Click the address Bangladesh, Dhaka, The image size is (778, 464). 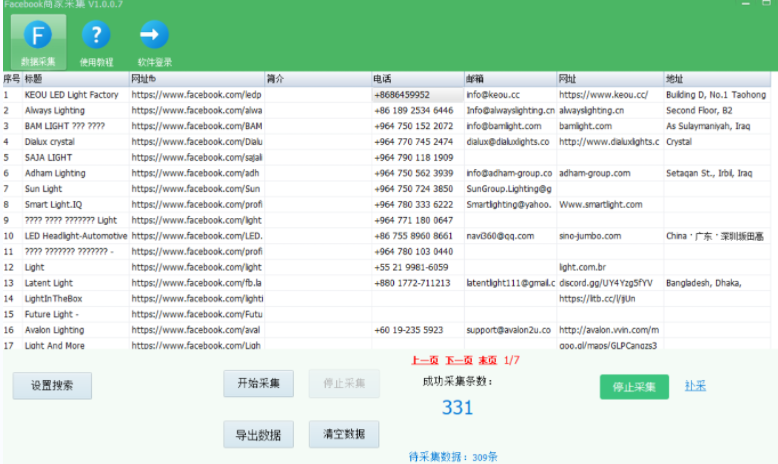[704, 283]
